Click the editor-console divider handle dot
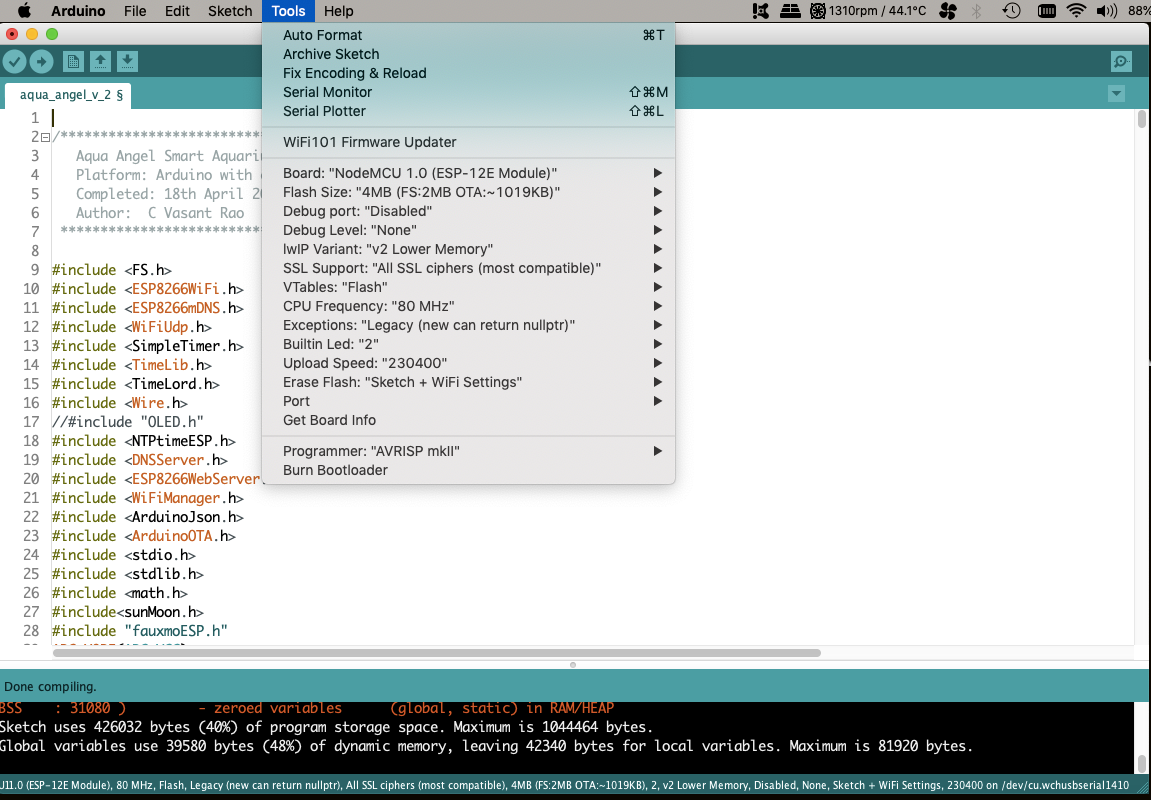Screen dimensions: 1151x800 [x=573, y=665]
